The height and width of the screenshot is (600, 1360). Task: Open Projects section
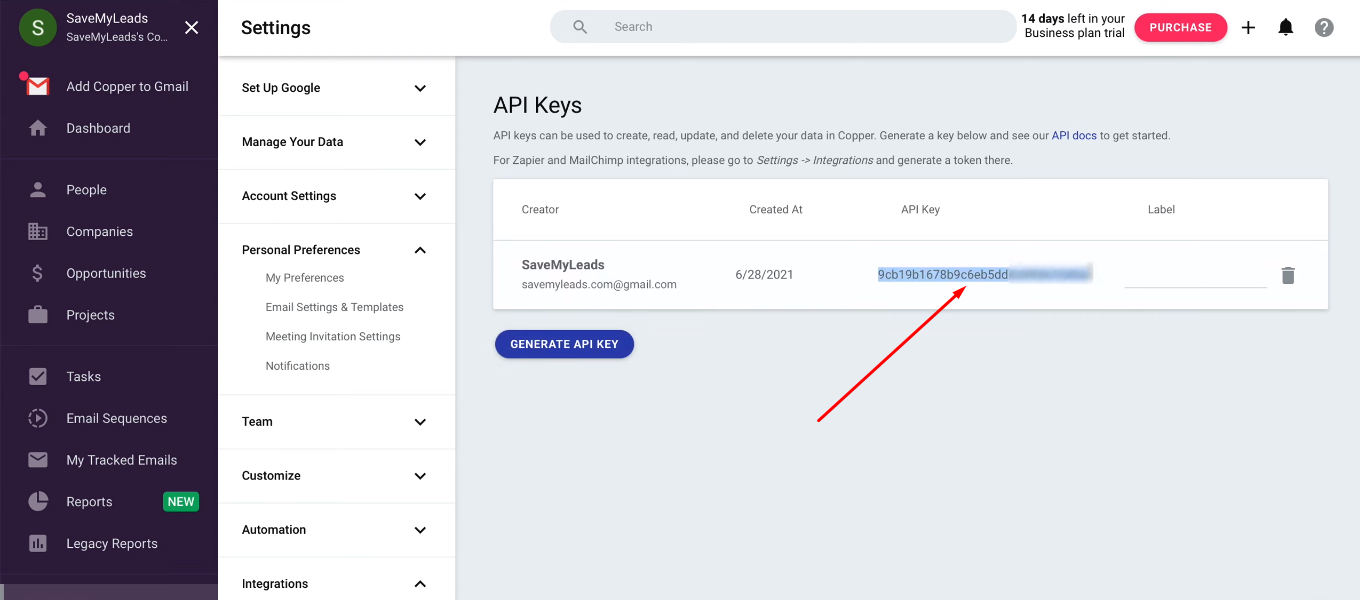90,315
